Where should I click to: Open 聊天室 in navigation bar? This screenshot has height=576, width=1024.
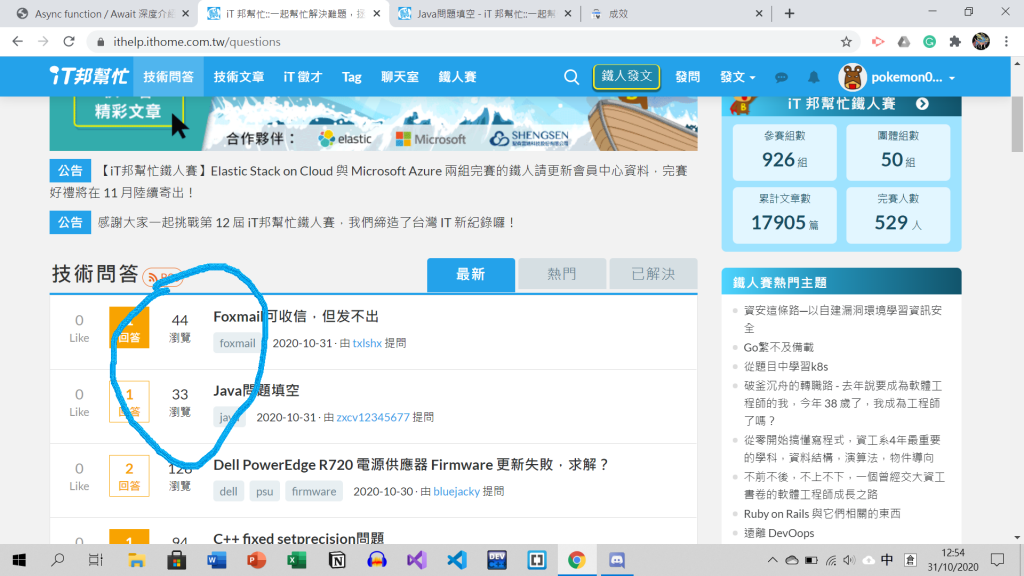pyautogui.click(x=400, y=77)
